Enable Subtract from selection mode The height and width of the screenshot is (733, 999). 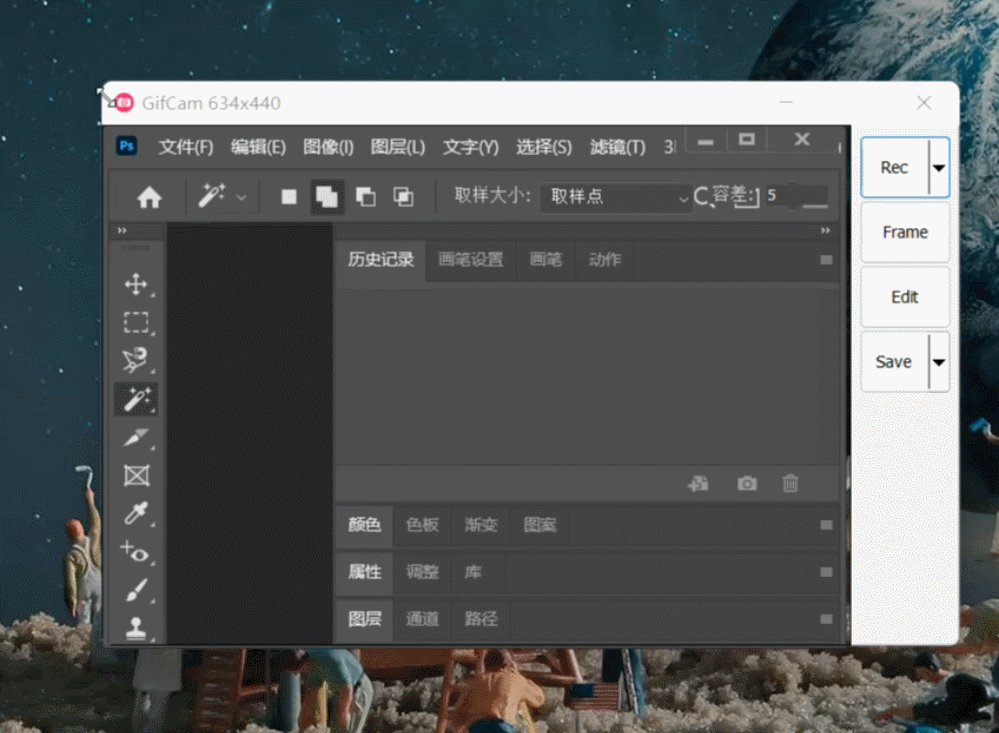[365, 197]
